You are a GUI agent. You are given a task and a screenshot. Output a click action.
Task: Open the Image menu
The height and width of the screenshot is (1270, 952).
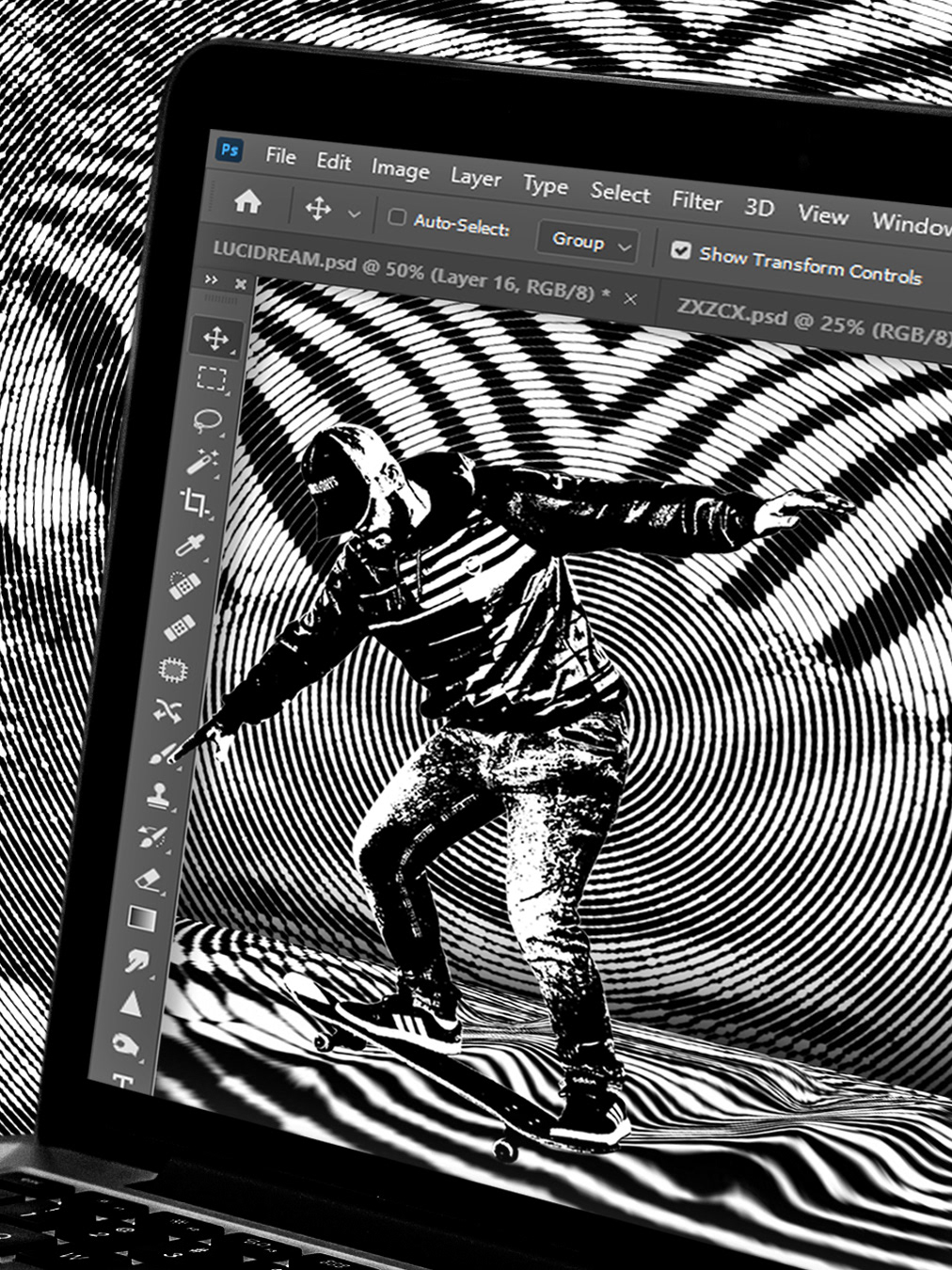click(400, 170)
